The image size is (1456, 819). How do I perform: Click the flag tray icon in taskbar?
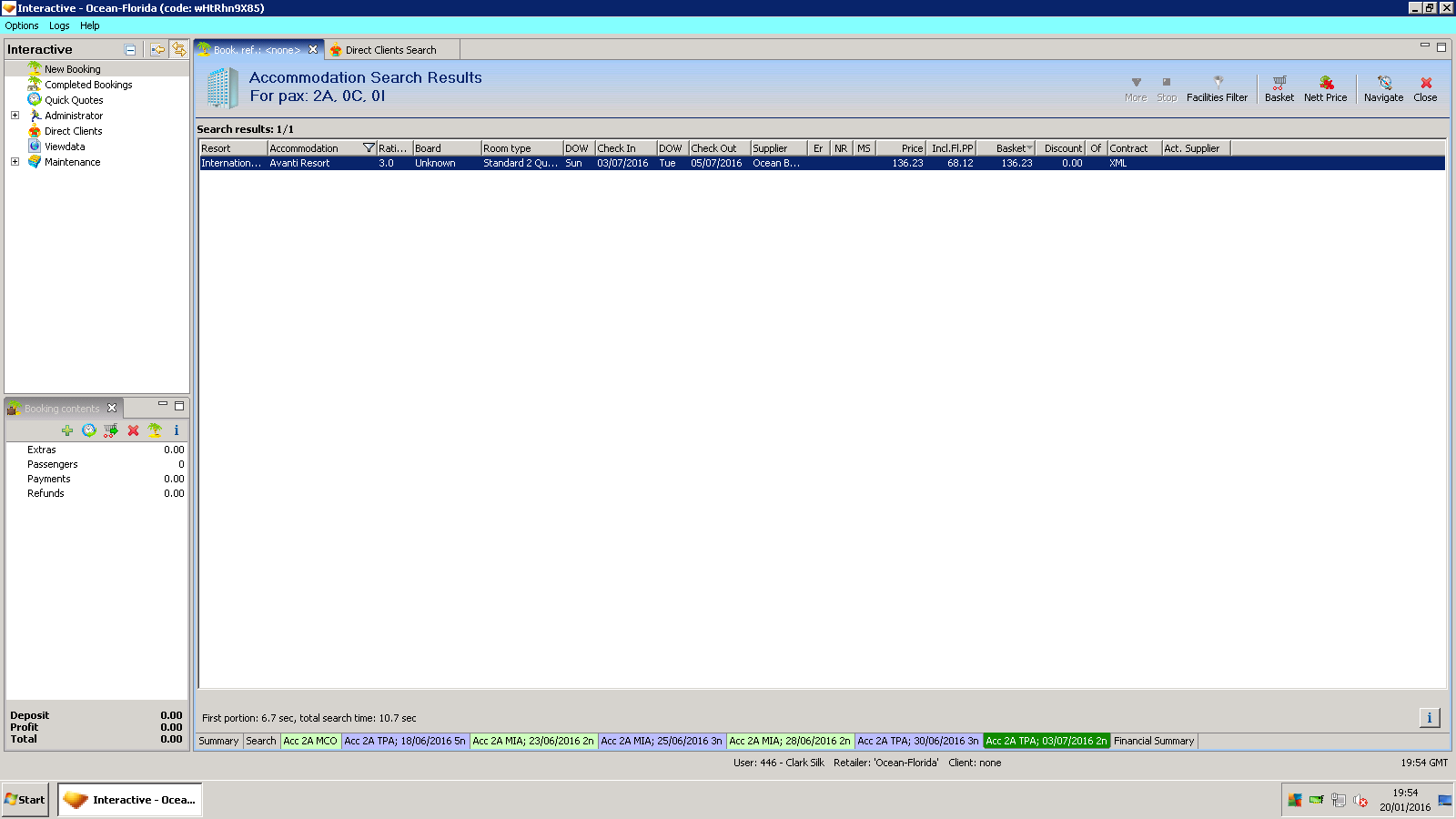pyautogui.click(x=1294, y=801)
